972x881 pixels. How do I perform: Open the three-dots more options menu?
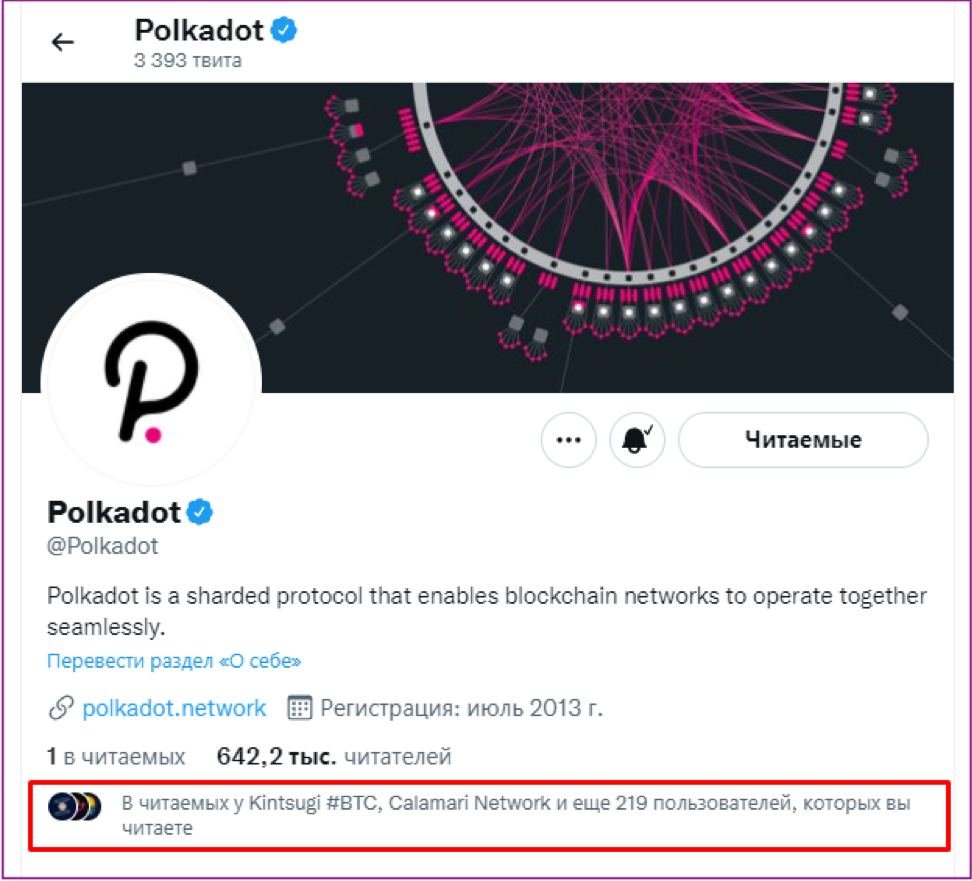tap(568, 440)
